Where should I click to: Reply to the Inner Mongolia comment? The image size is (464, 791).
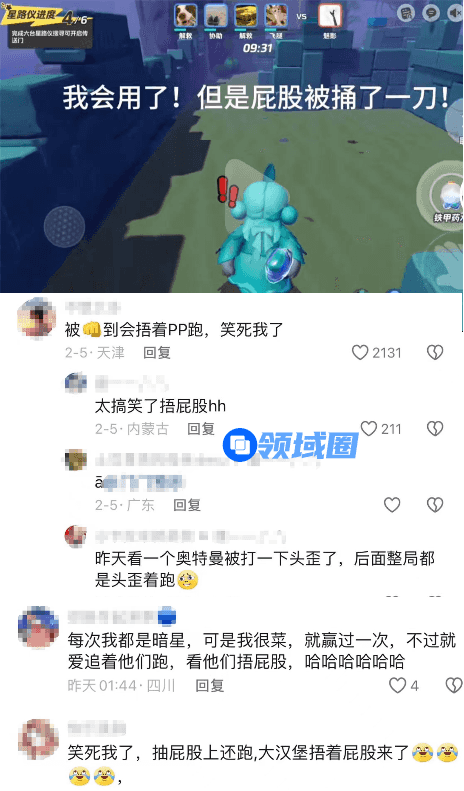[201, 429]
